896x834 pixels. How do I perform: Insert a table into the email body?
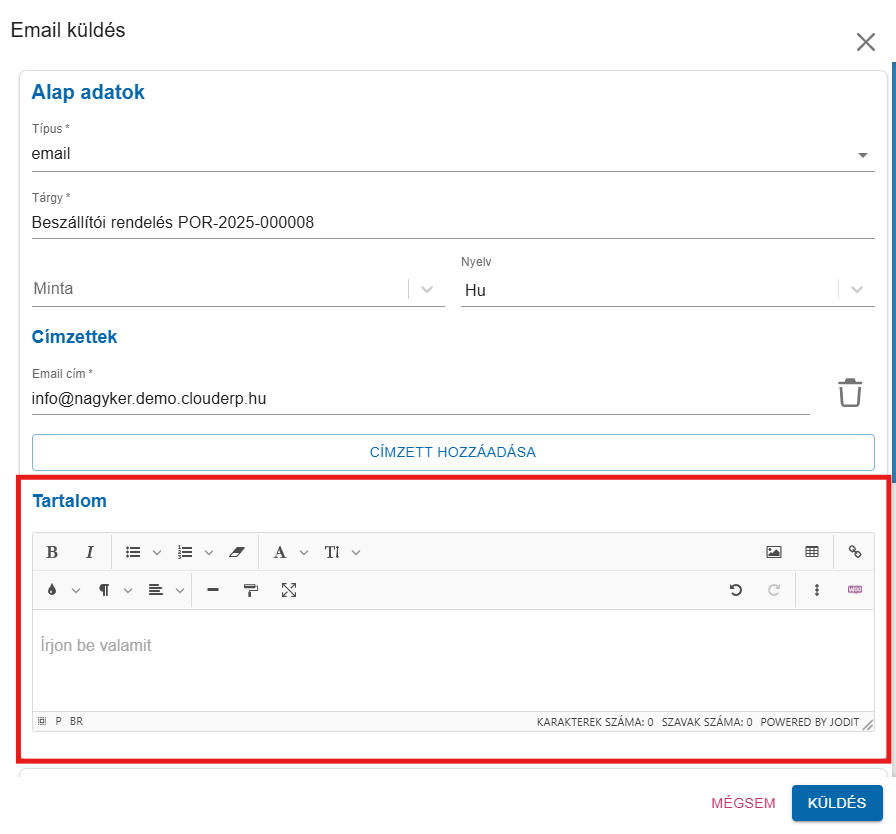812,552
